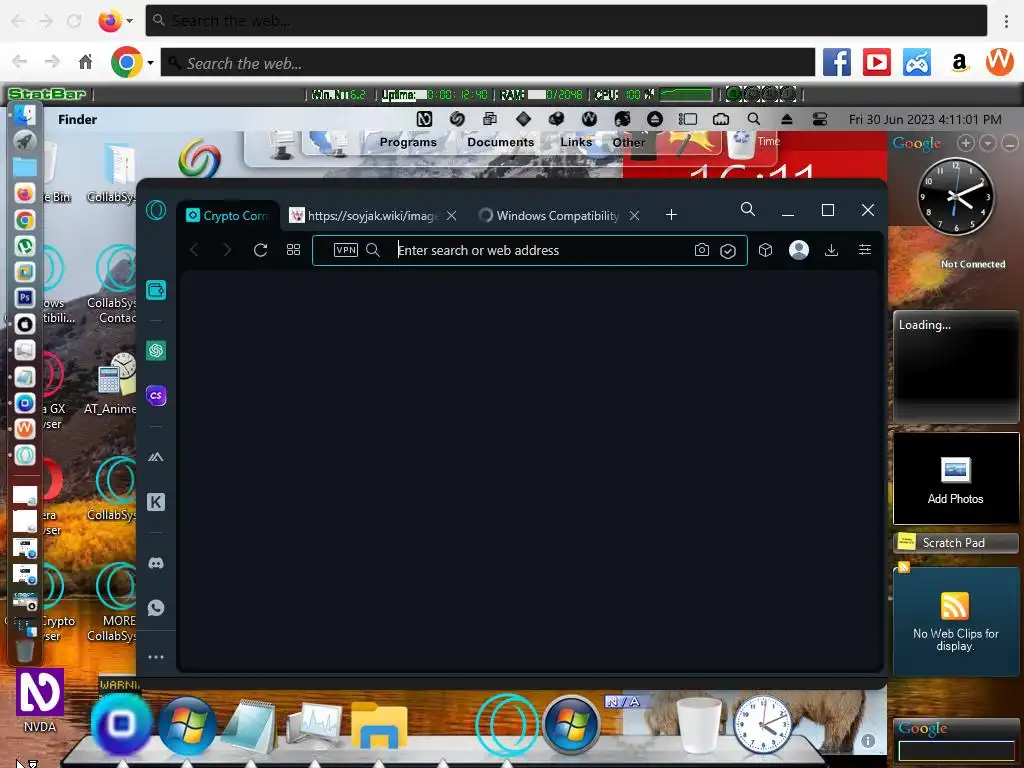The image size is (1024, 768).
Task: Click the Spotlight search icon in menu bar
Action: pos(754,119)
